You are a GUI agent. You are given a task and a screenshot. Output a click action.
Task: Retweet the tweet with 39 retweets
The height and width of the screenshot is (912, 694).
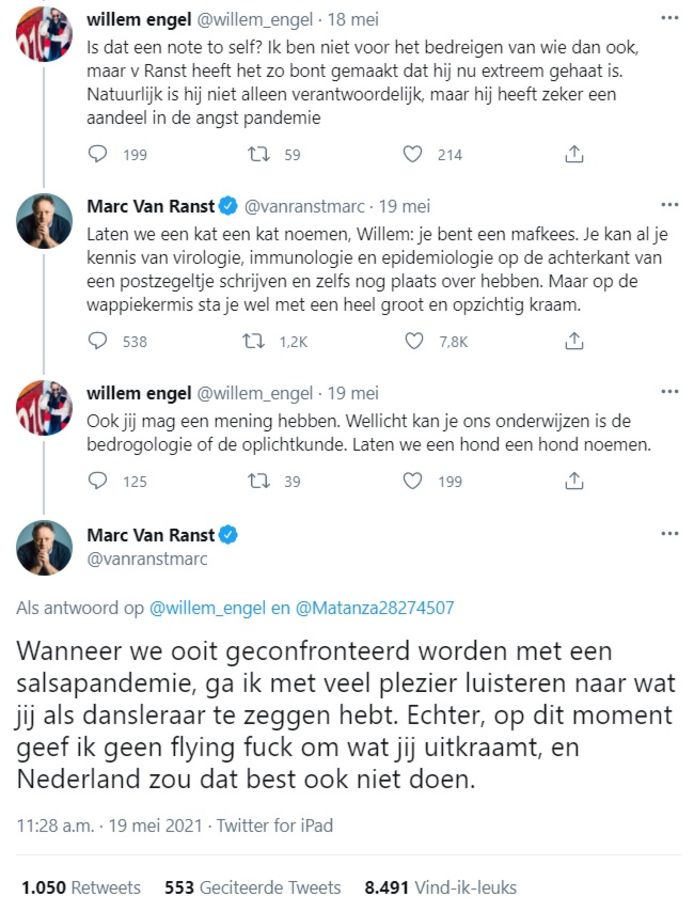(x=256, y=481)
